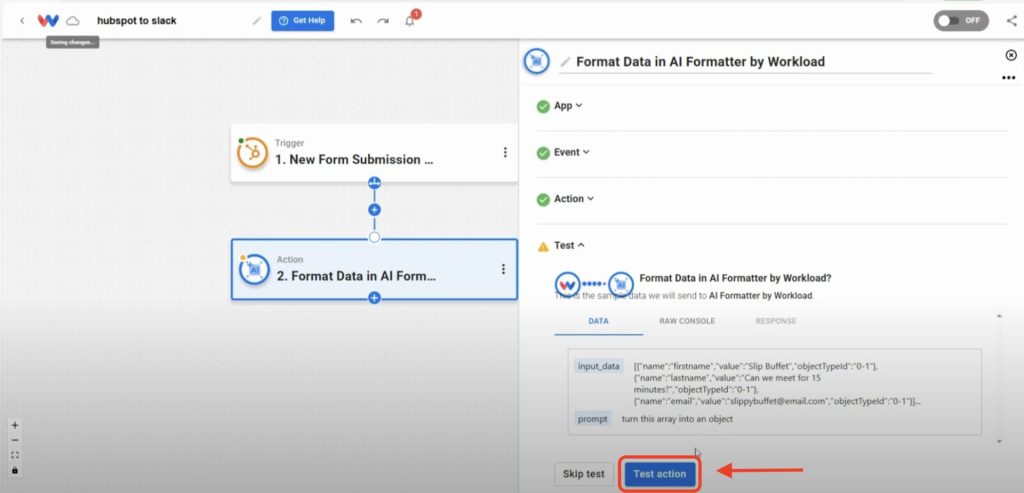Click the branch icon under the trigger node

[374, 182]
